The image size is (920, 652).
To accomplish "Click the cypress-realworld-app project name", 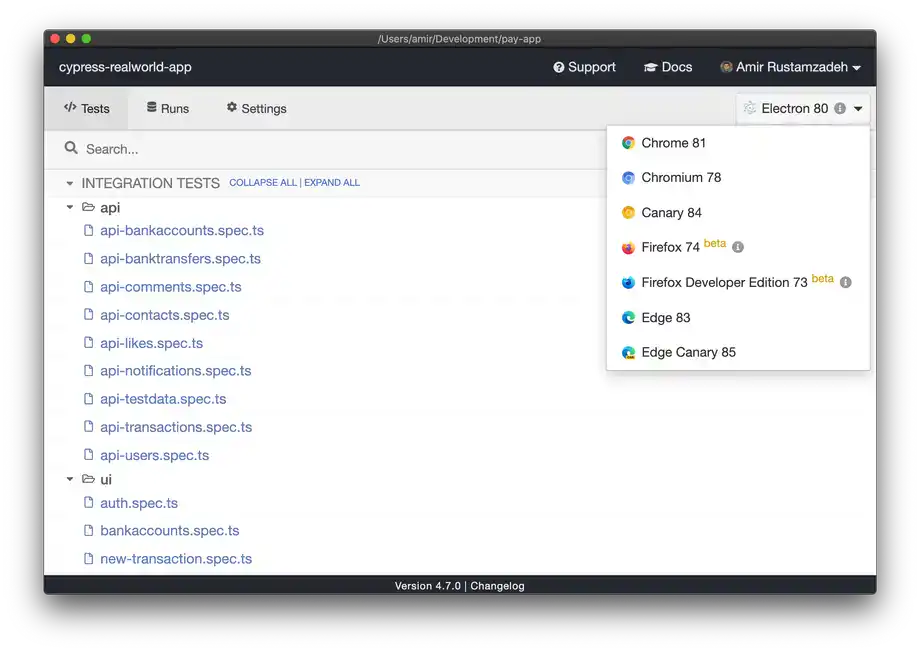I will click(x=125, y=67).
